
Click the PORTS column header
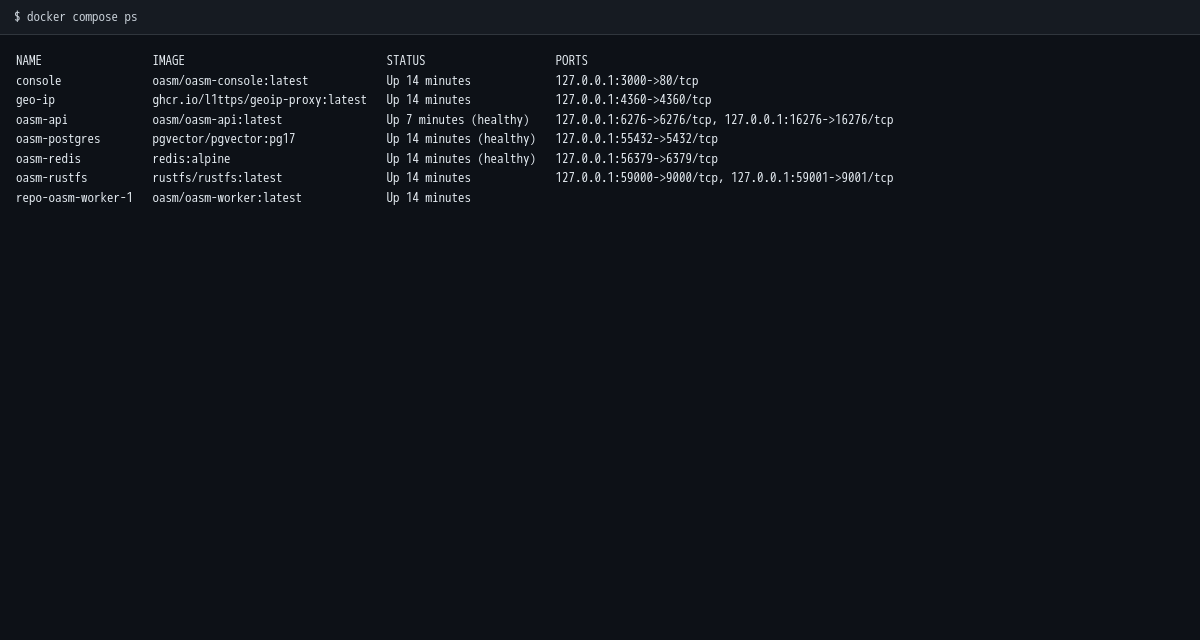572,61
